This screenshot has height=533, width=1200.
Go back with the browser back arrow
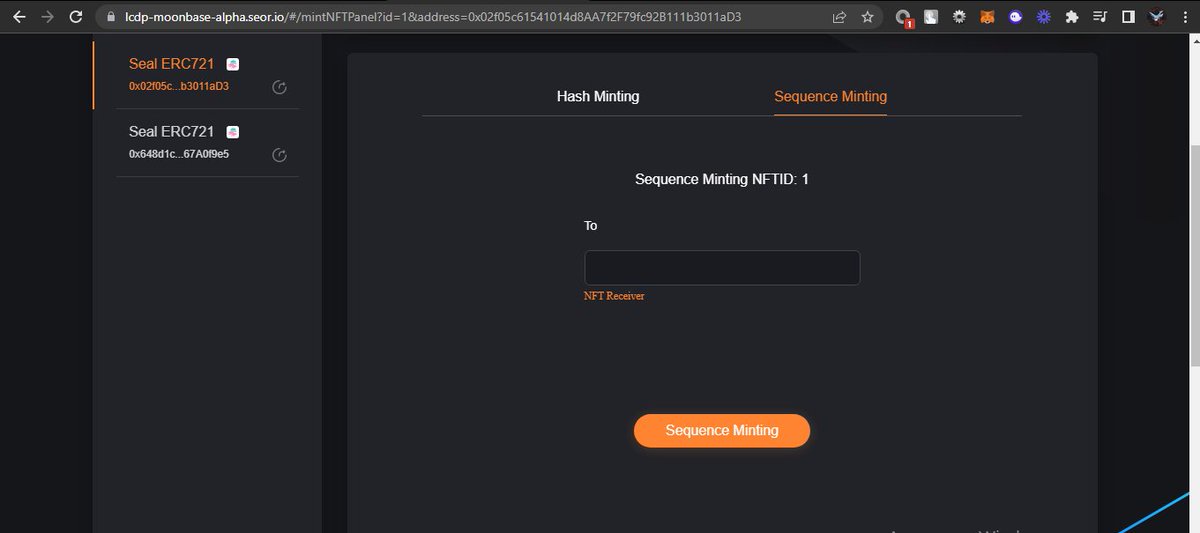18,17
